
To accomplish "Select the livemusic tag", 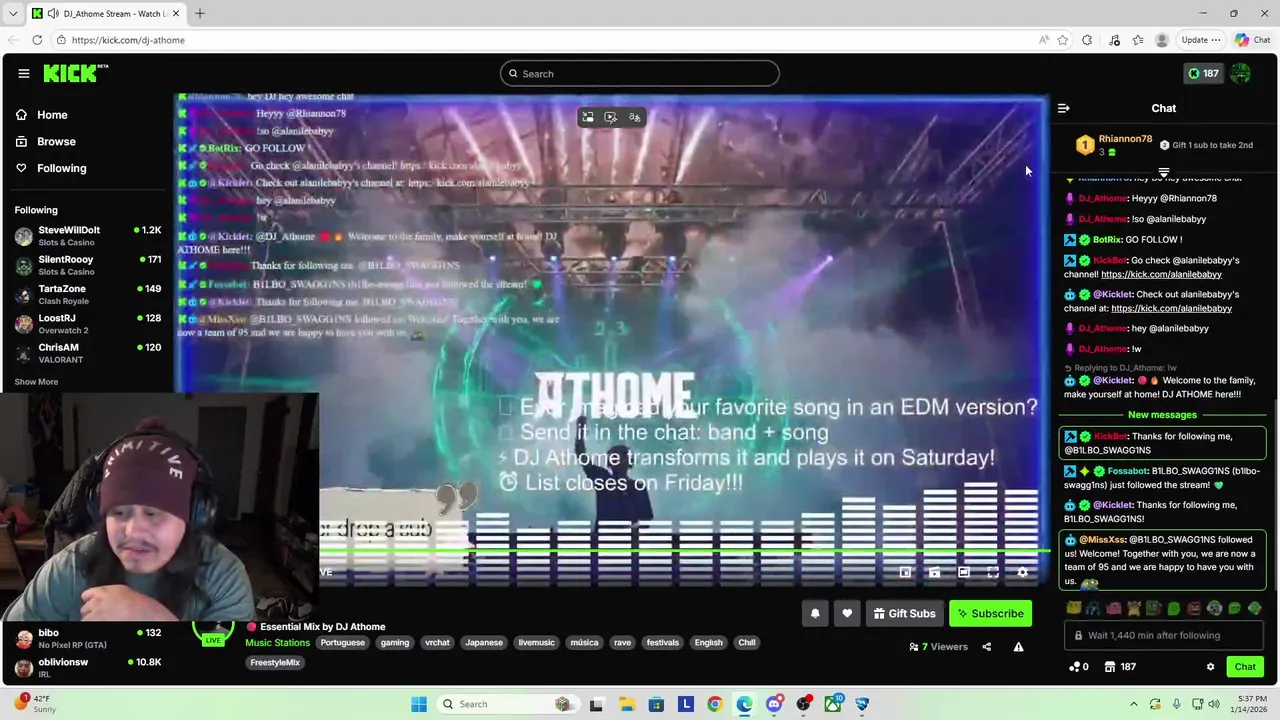I will 536,643.
